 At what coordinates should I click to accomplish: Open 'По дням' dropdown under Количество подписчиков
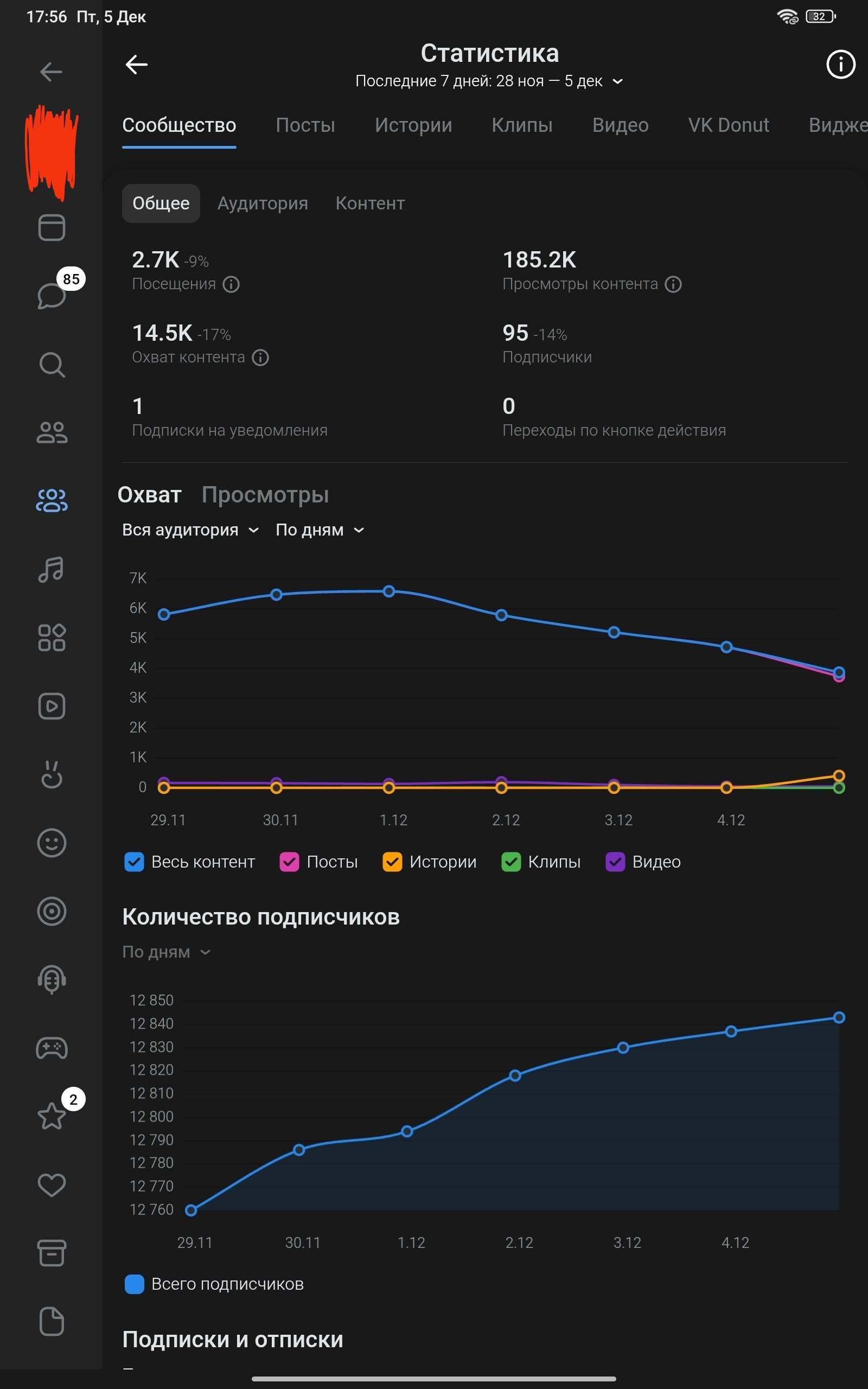point(166,952)
